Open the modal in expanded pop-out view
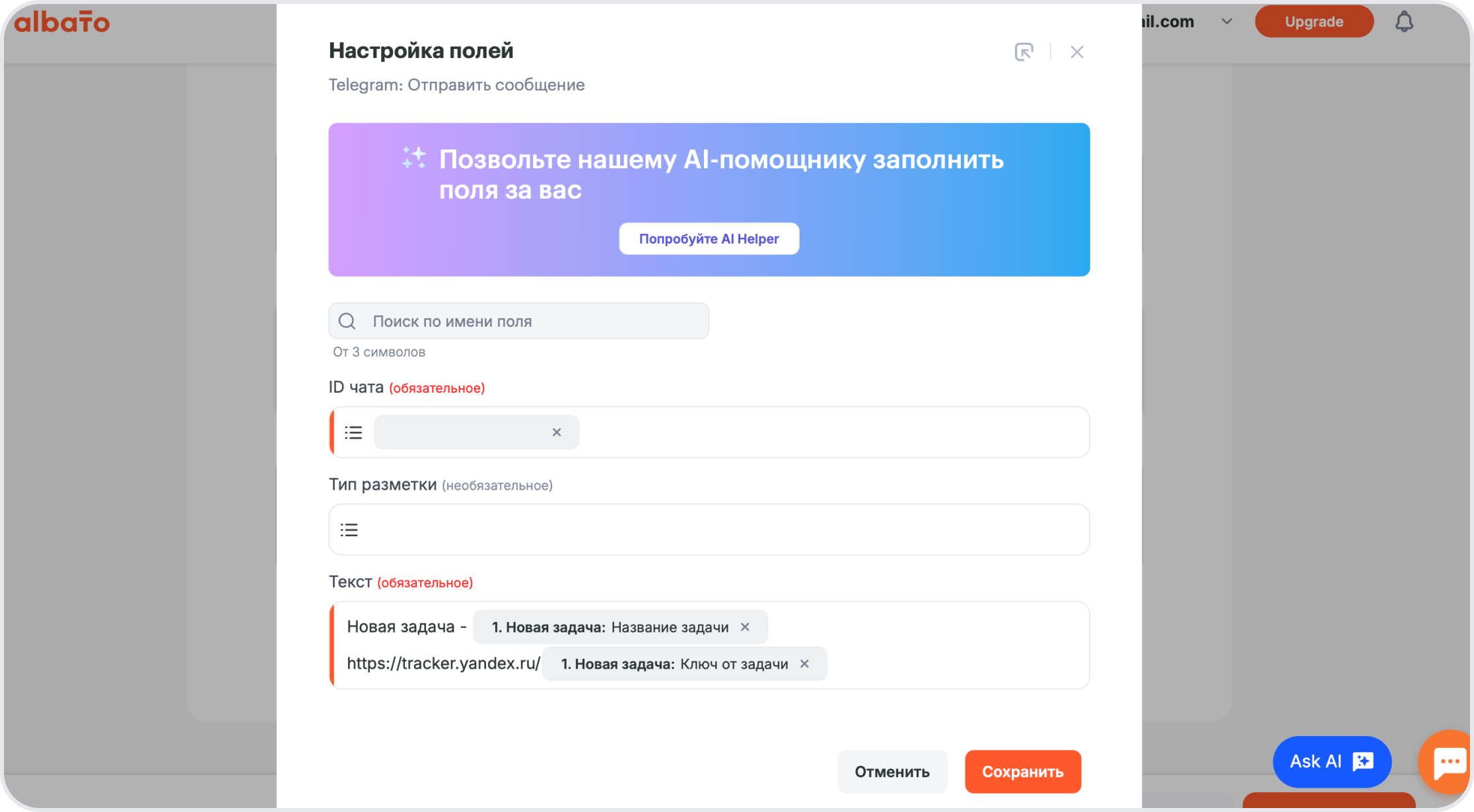This screenshot has height=812, width=1474. tap(1024, 51)
